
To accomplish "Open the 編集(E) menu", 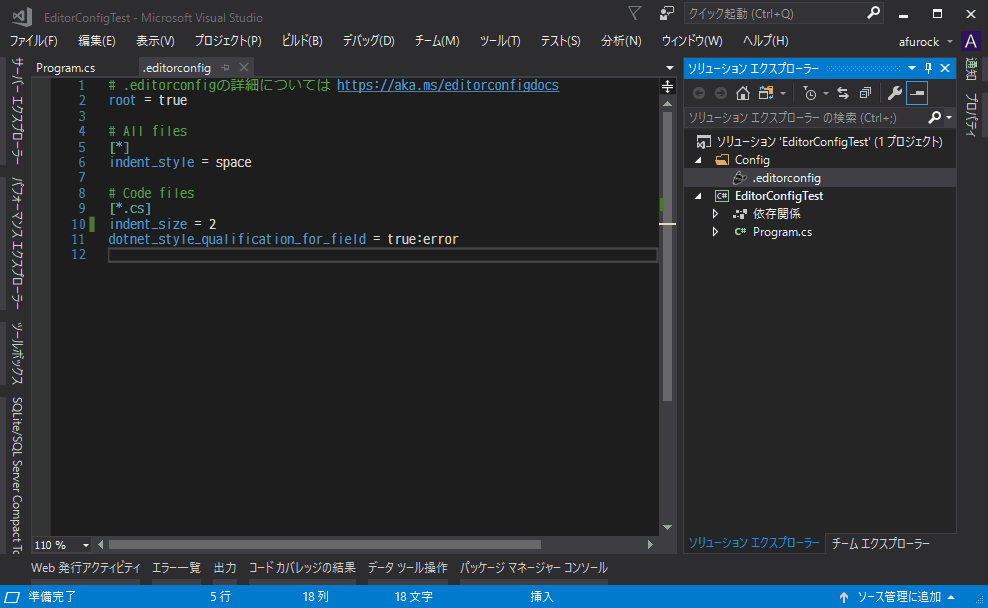I will [x=96, y=41].
